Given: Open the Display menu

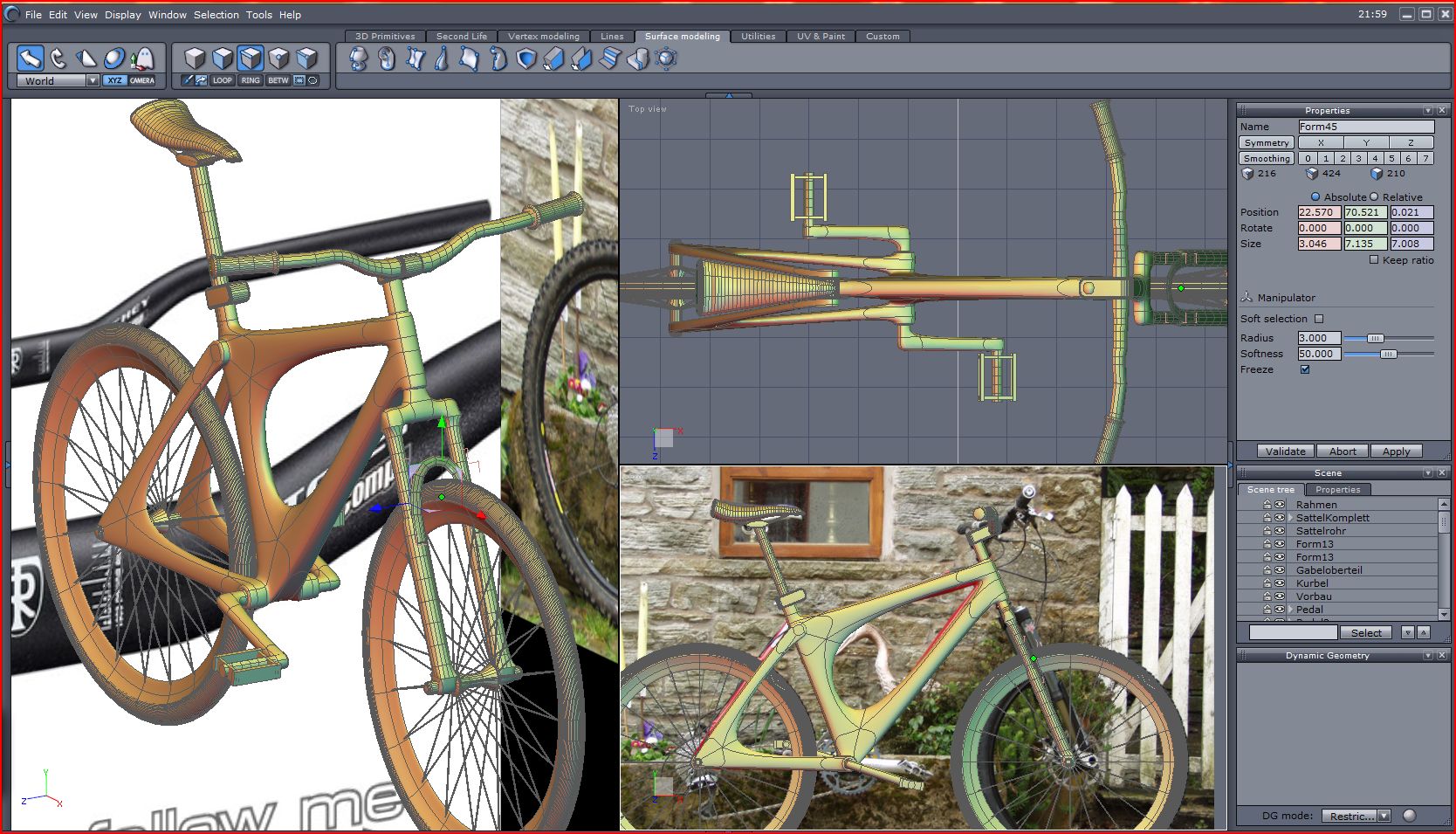Looking at the screenshot, I should tap(123, 15).
